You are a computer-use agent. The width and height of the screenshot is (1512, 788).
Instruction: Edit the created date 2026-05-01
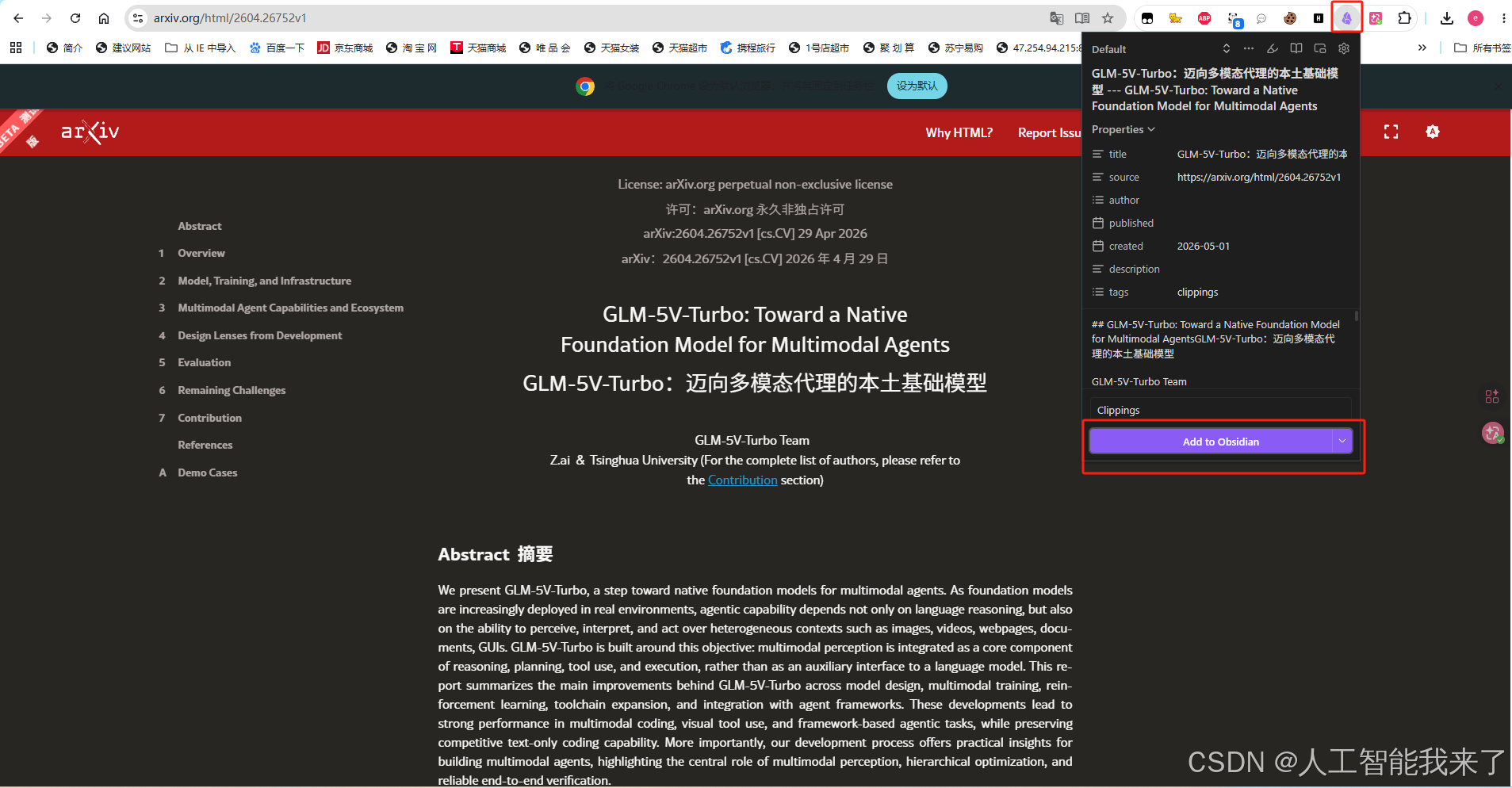(1204, 246)
